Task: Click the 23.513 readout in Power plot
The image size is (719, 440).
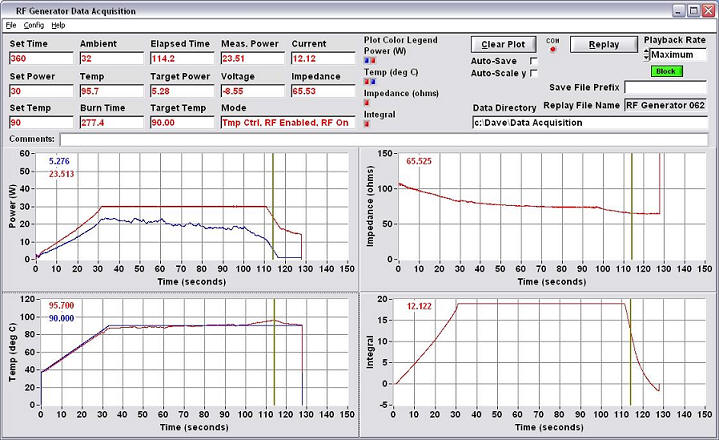Action: pos(61,174)
